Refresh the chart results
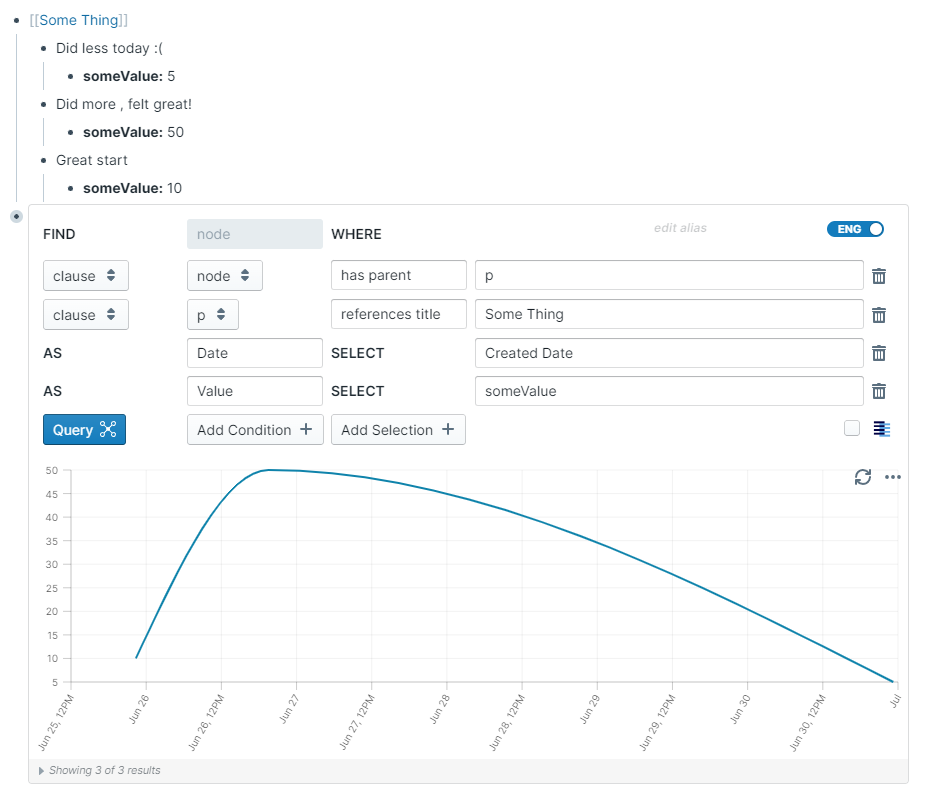 [x=863, y=477]
